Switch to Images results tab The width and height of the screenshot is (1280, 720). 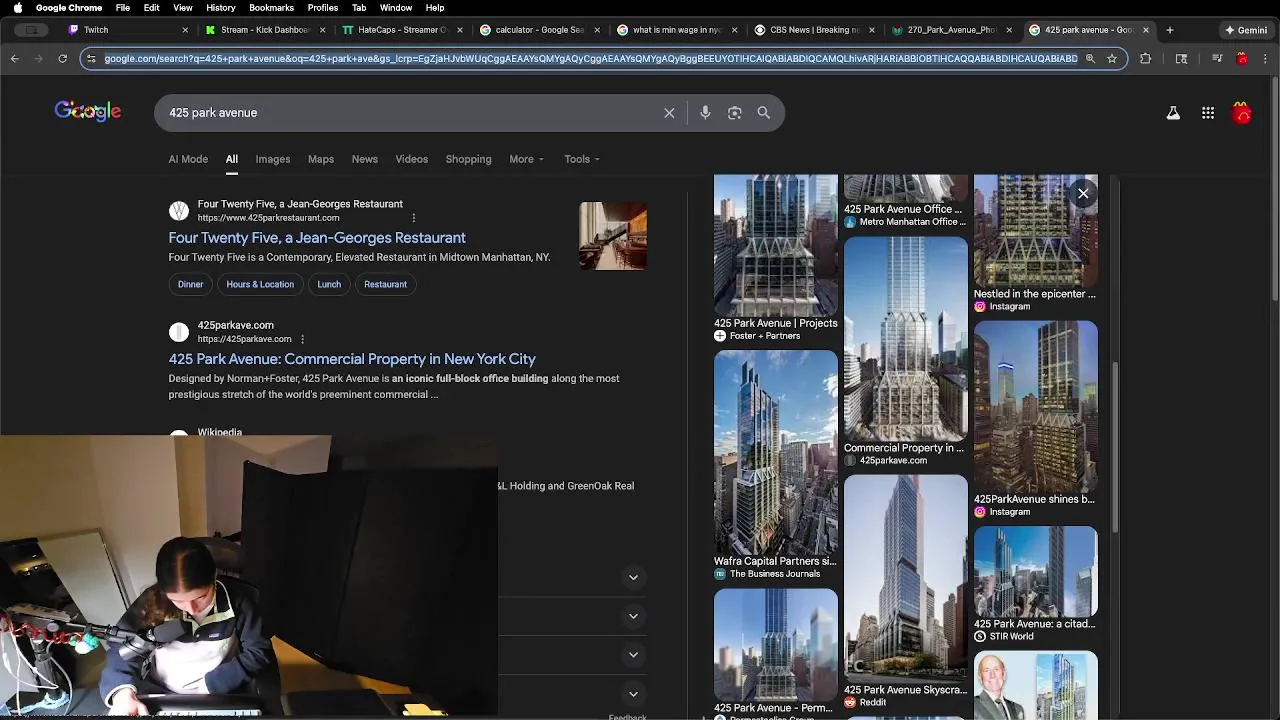coord(273,159)
